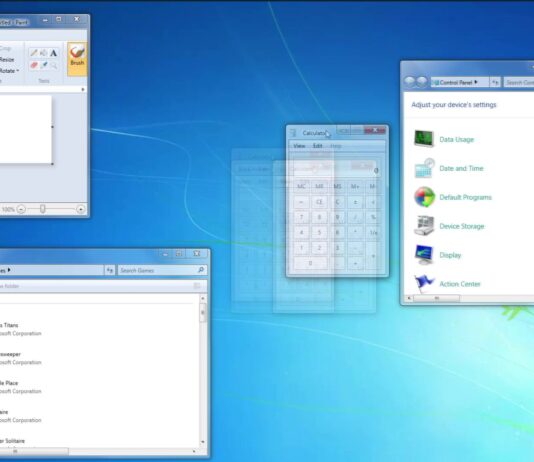Click the Device Storage icon
Viewport: 534px width, 462px height.
(x=424, y=226)
